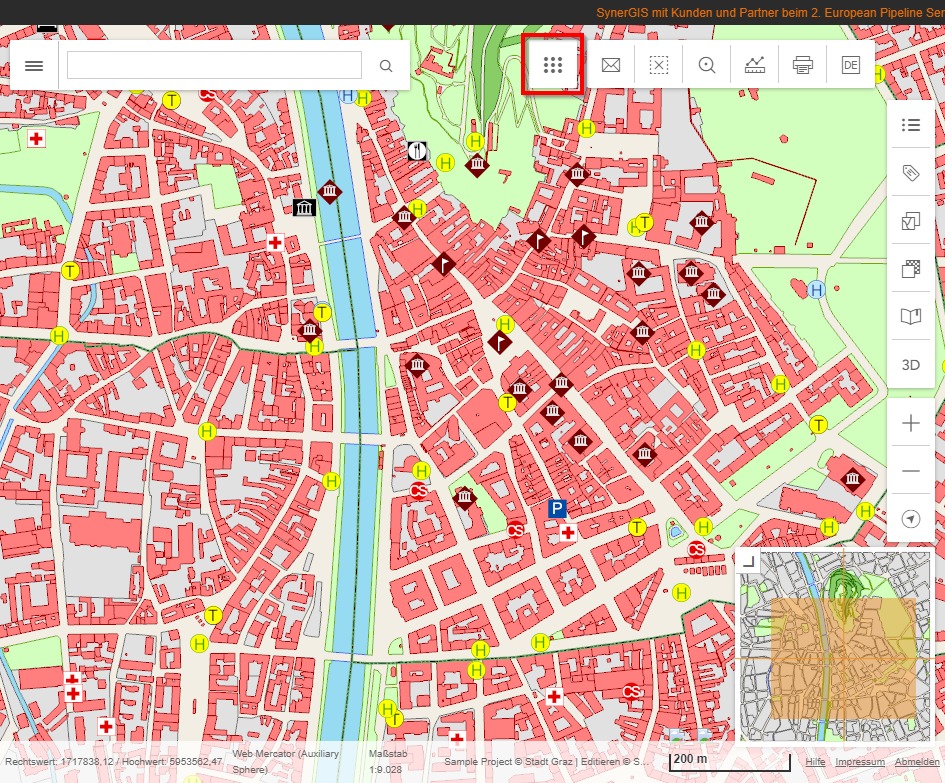The width and height of the screenshot is (945, 783).
Task: Click the envelope mail icon
Action: click(x=610, y=66)
